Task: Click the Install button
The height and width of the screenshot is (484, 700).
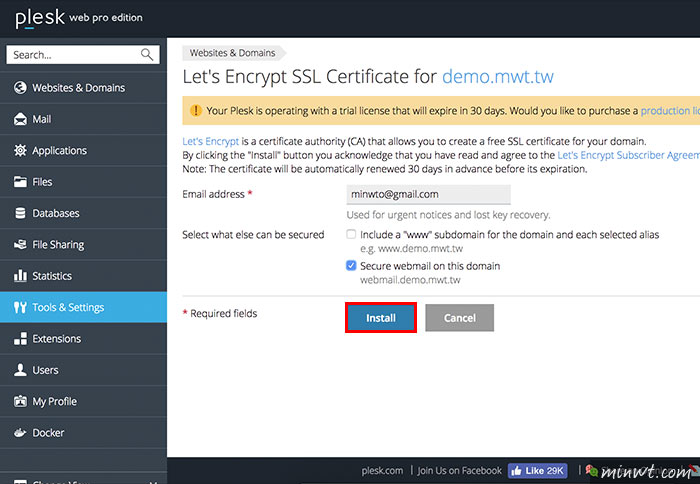Action: pyautogui.click(x=381, y=317)
